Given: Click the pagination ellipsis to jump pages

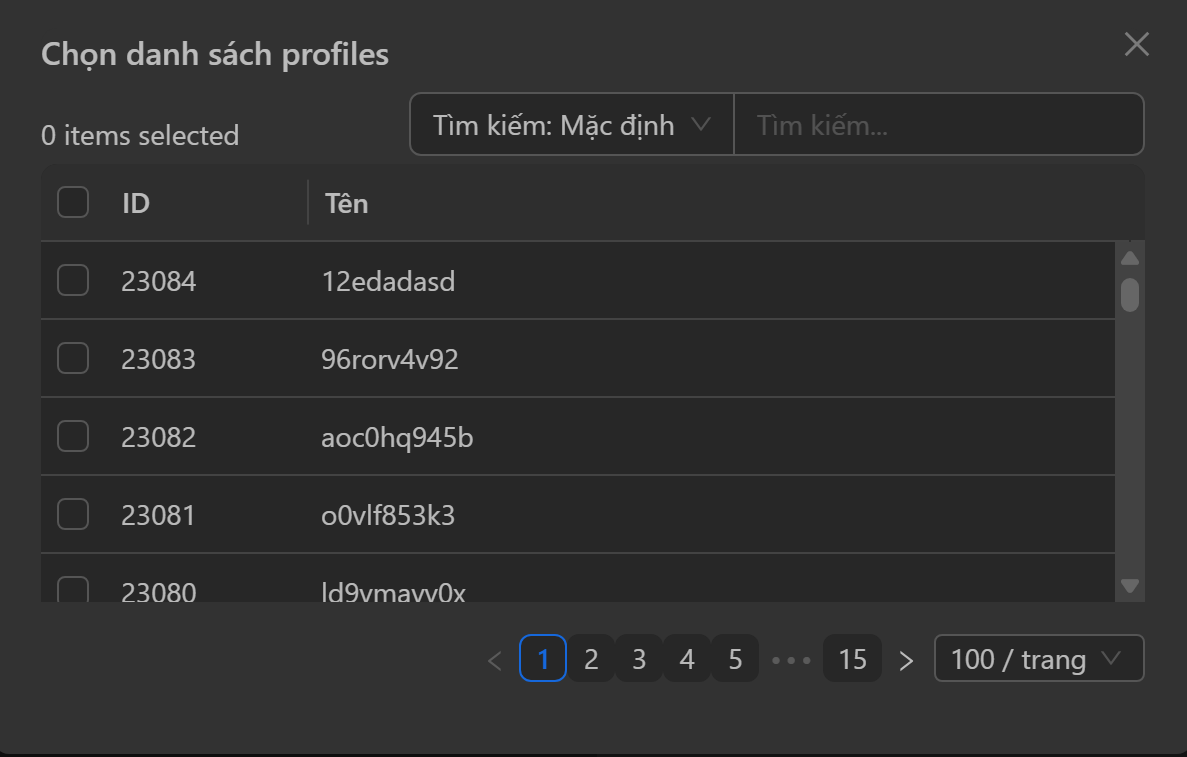Looking at the screenshot, I should 791,660.
